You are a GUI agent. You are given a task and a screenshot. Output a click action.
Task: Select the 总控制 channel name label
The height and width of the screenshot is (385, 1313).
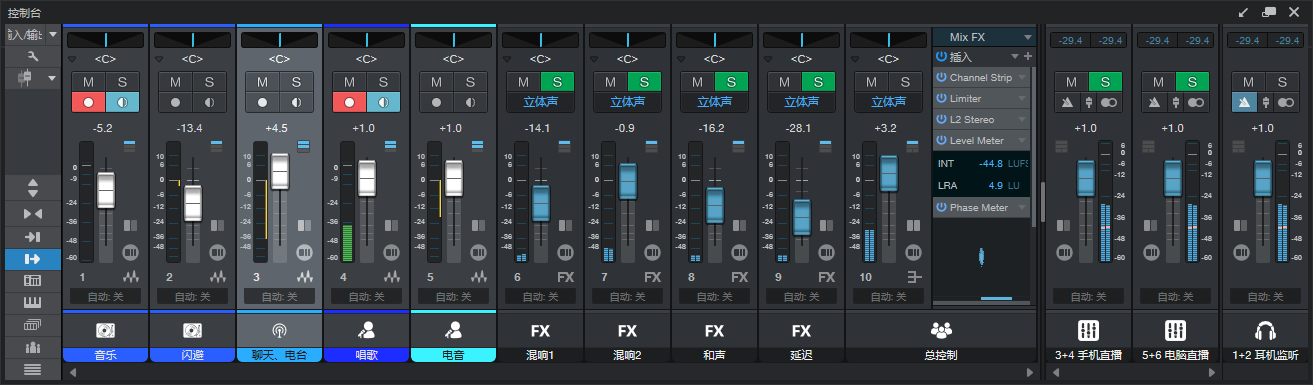(940, 354)
